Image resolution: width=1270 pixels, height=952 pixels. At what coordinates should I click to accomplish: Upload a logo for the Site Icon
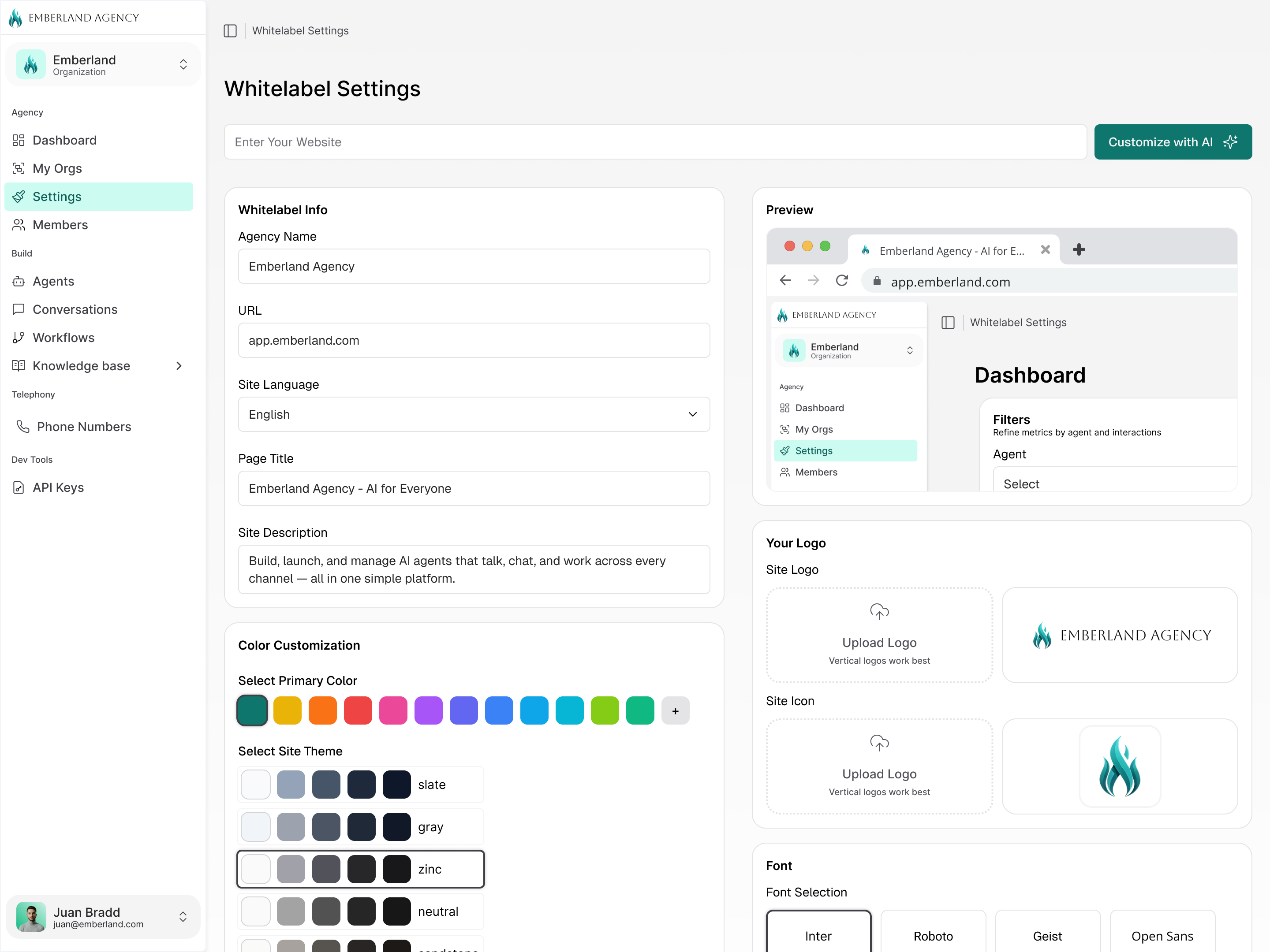click(x=878, y=766)
